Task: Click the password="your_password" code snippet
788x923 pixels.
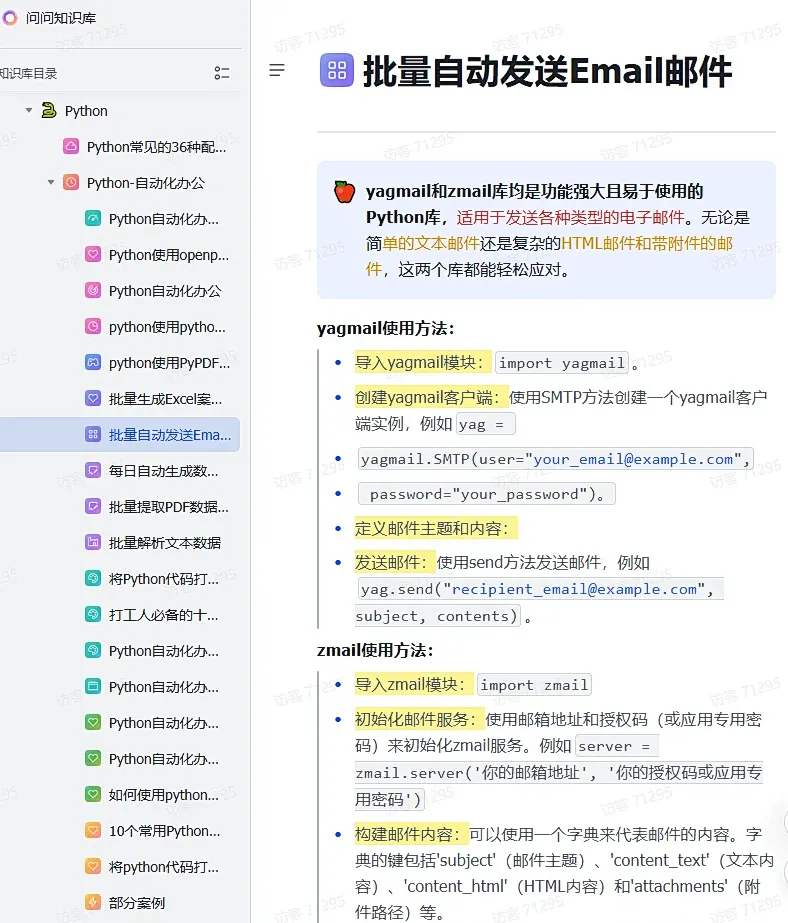Action: 487,494
